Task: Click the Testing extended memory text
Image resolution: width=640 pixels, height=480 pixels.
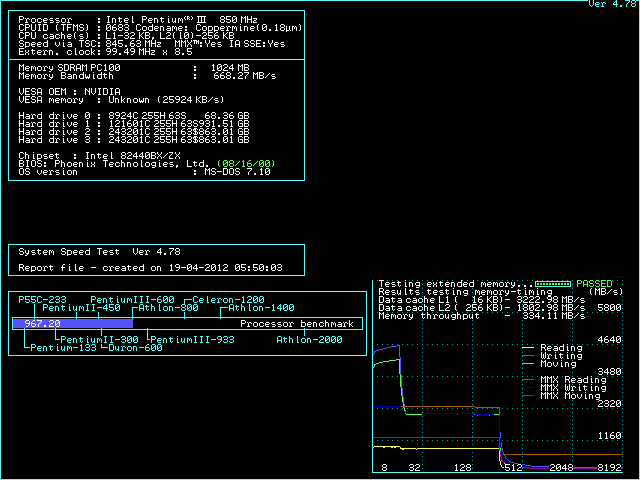Action: click(x=456, y=284)
